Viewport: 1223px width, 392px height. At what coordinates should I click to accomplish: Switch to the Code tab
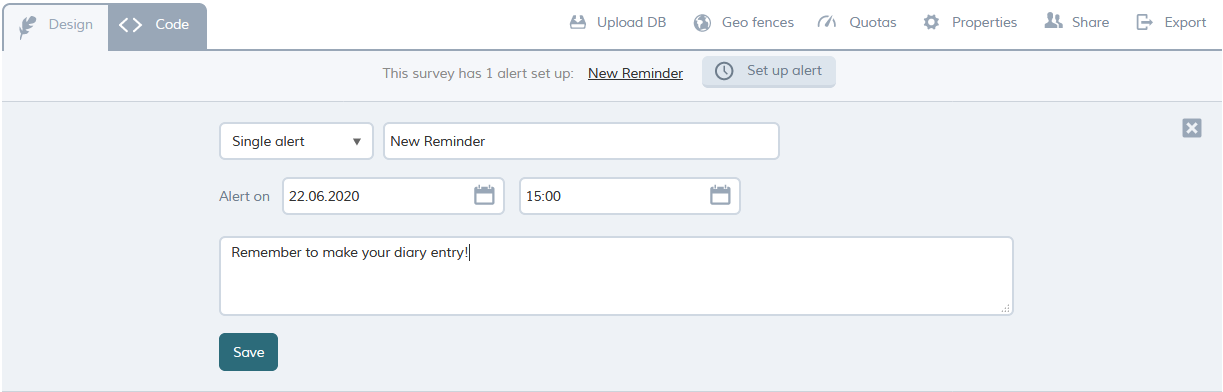pyautogui.click(x=157, y=26)
